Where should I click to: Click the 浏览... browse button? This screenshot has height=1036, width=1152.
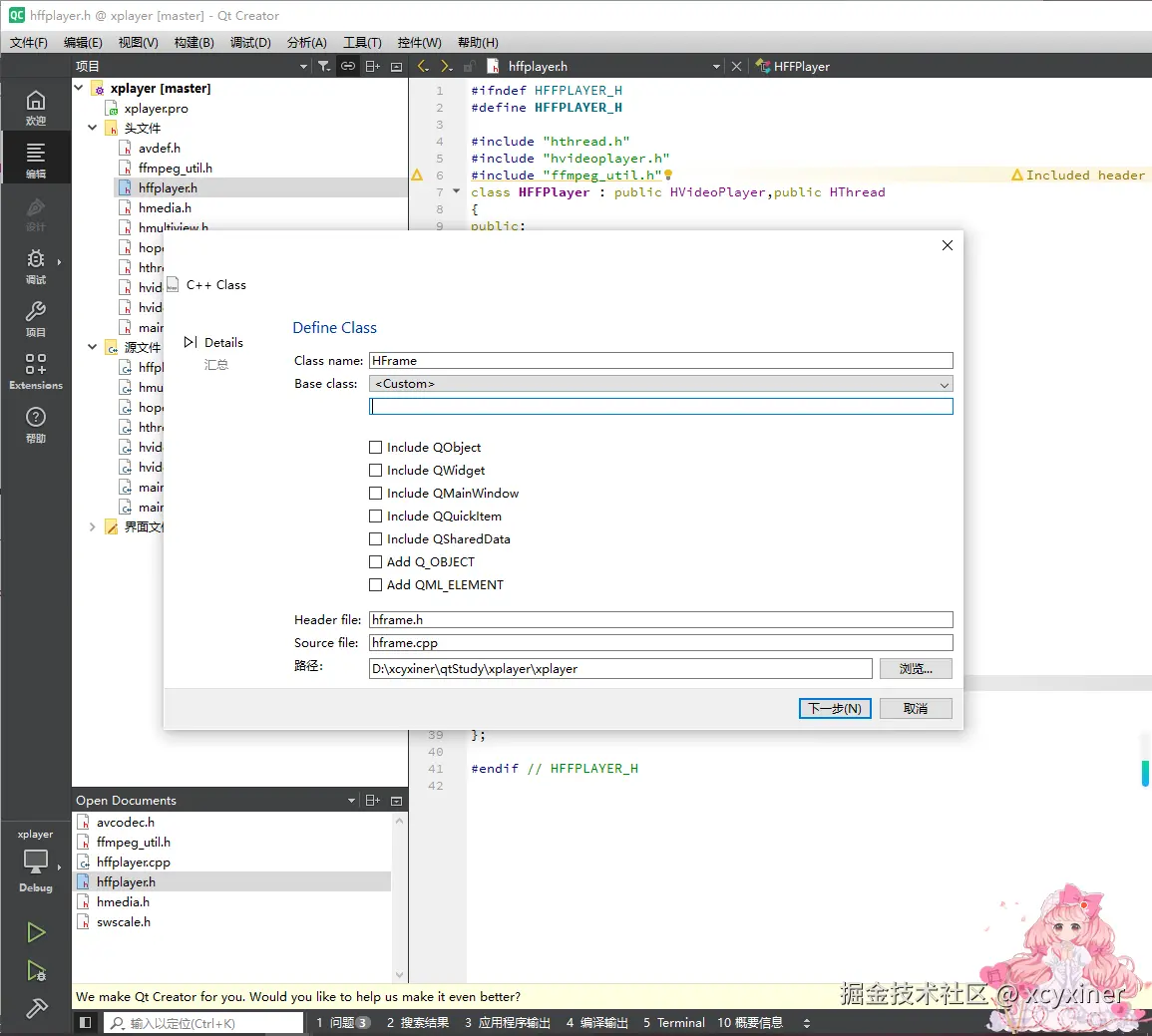915,669
